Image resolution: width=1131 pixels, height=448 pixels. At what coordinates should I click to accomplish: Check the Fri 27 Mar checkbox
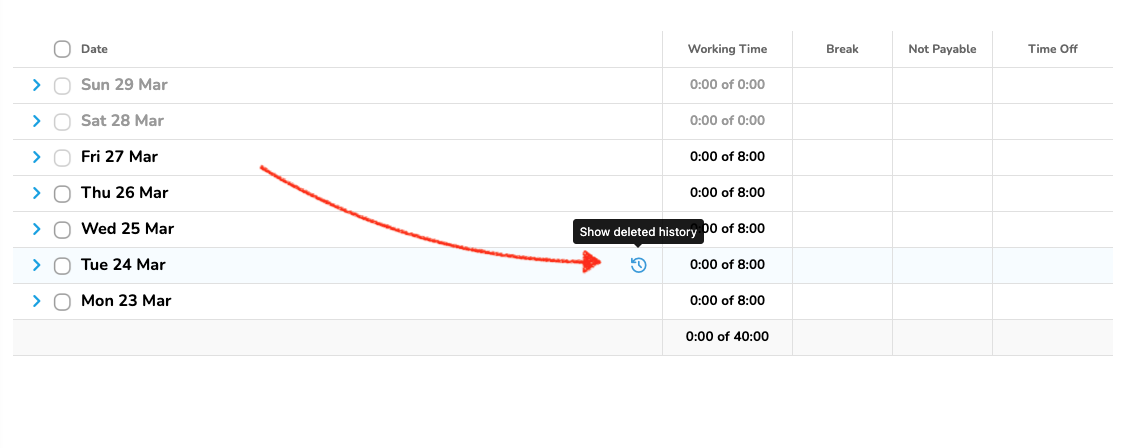pyautogui.click(x=62, y=157)
